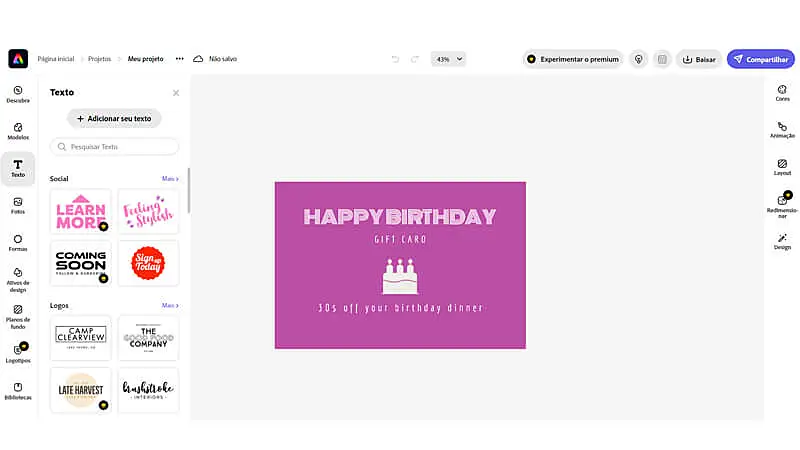Select the COMING SOON text style
The image size is (800, 450).
point(81,263)
